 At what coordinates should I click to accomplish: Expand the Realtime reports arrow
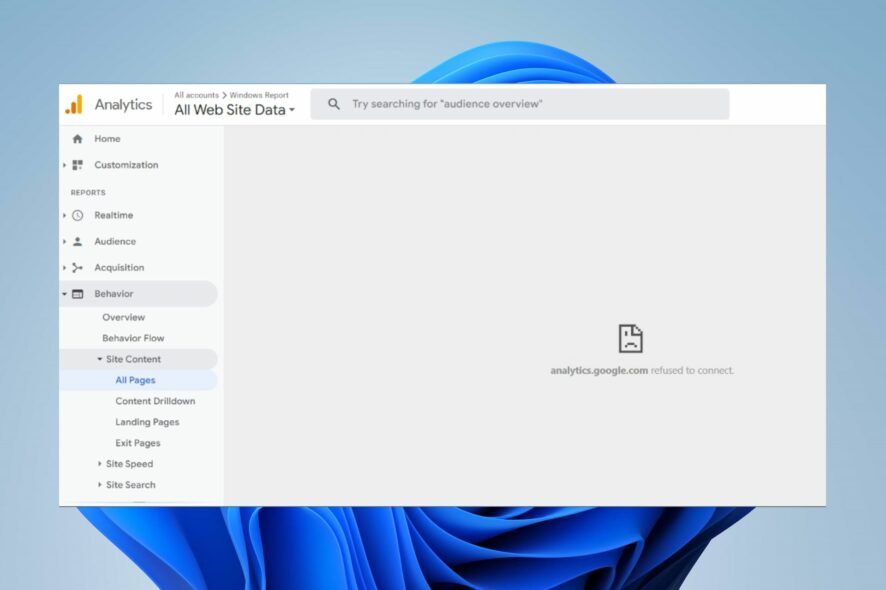tap(64, 215)
